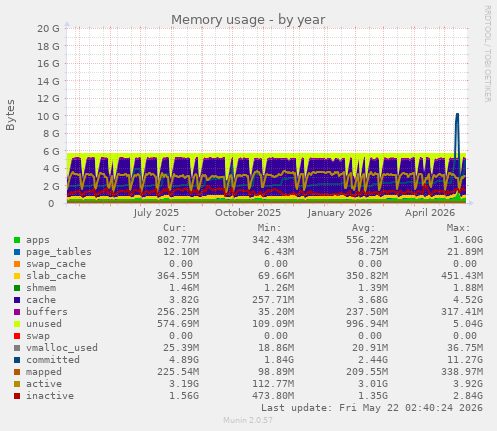Click the mapped current value 225.54M
Image resolution: width=497 pixels, height=431 pixels.
coord(178,372)
